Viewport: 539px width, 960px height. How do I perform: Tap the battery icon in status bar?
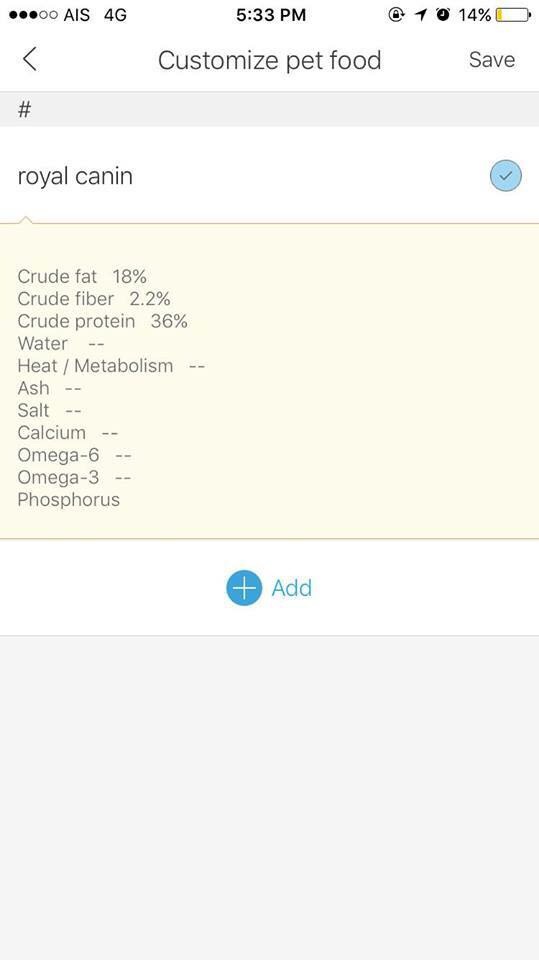pyautogui.click(x=513, y=15)
